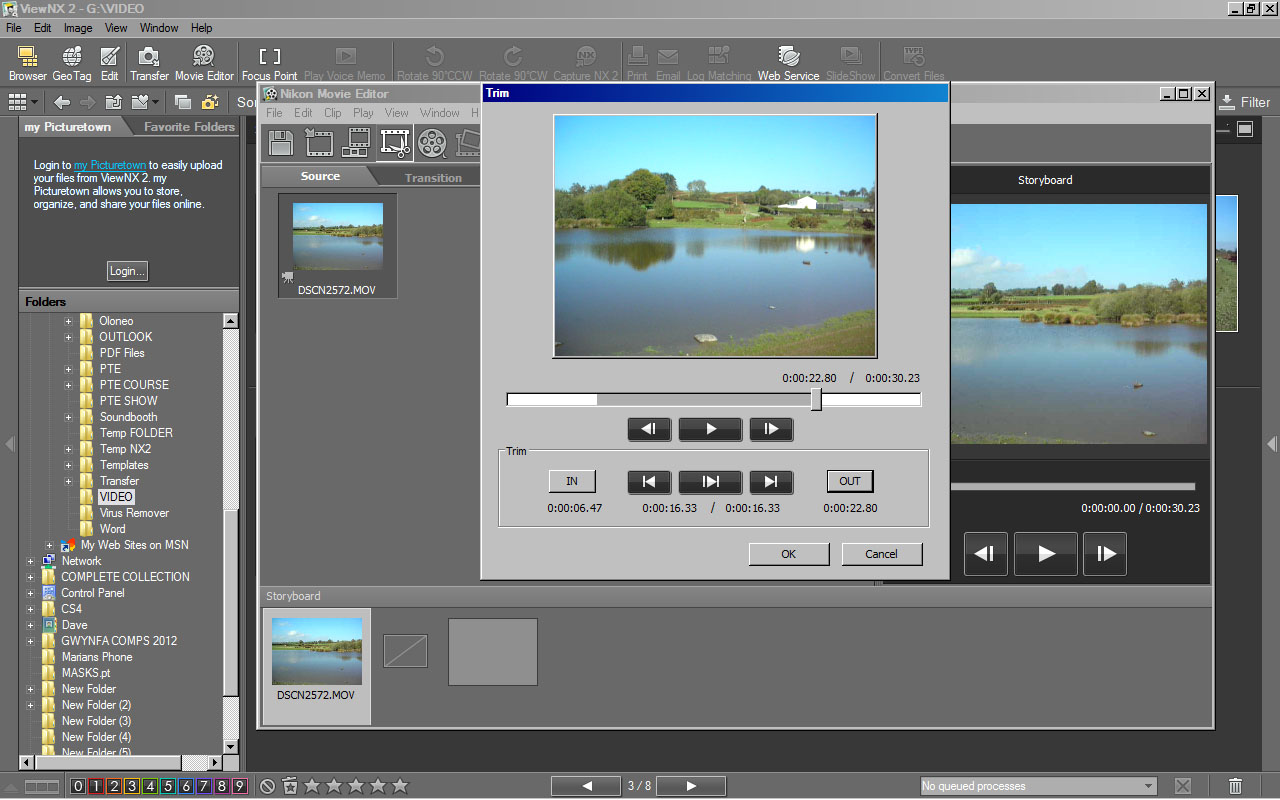Open the queued processes dropdown

pos(1148,786)
